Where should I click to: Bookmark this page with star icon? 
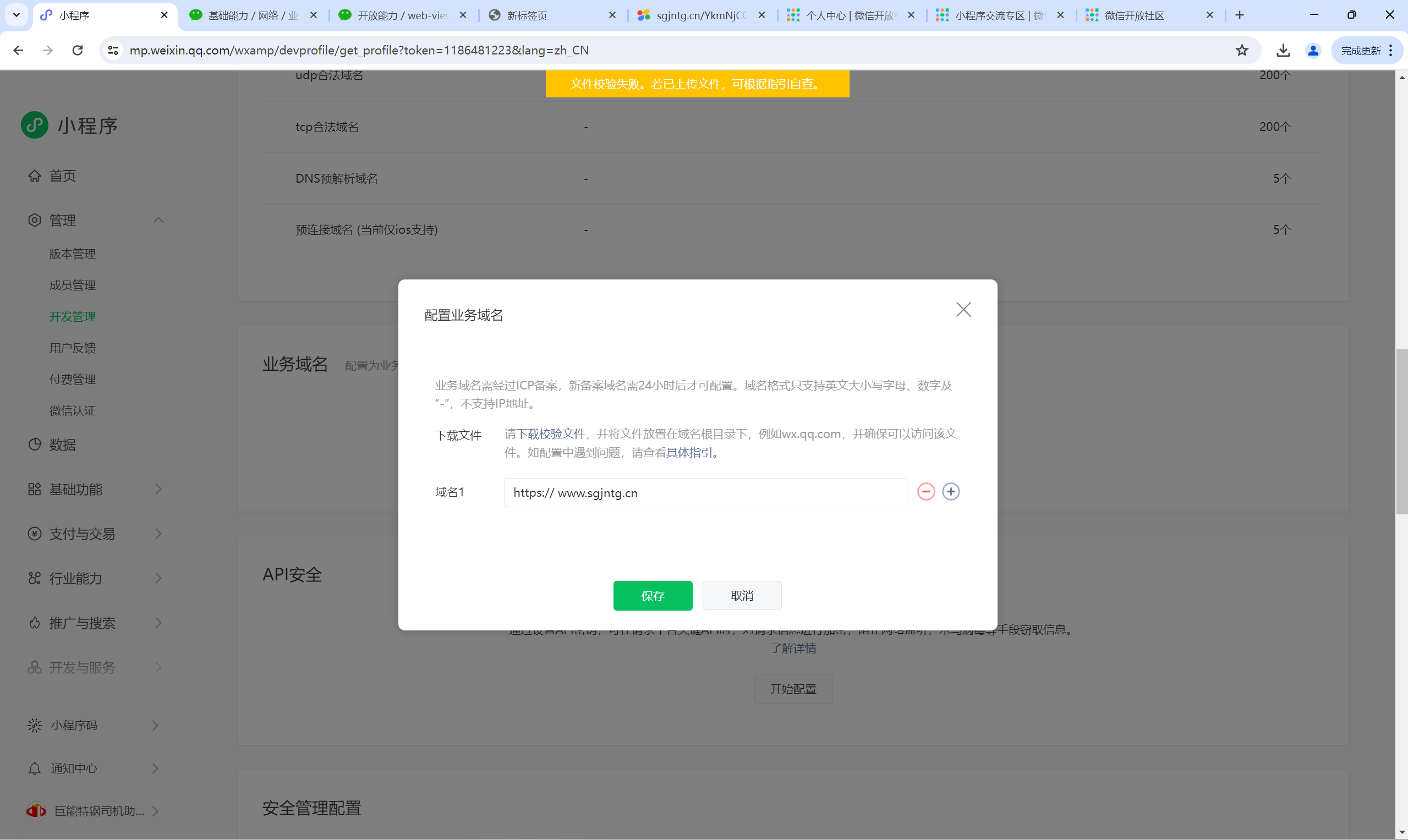click(1241, 51)
